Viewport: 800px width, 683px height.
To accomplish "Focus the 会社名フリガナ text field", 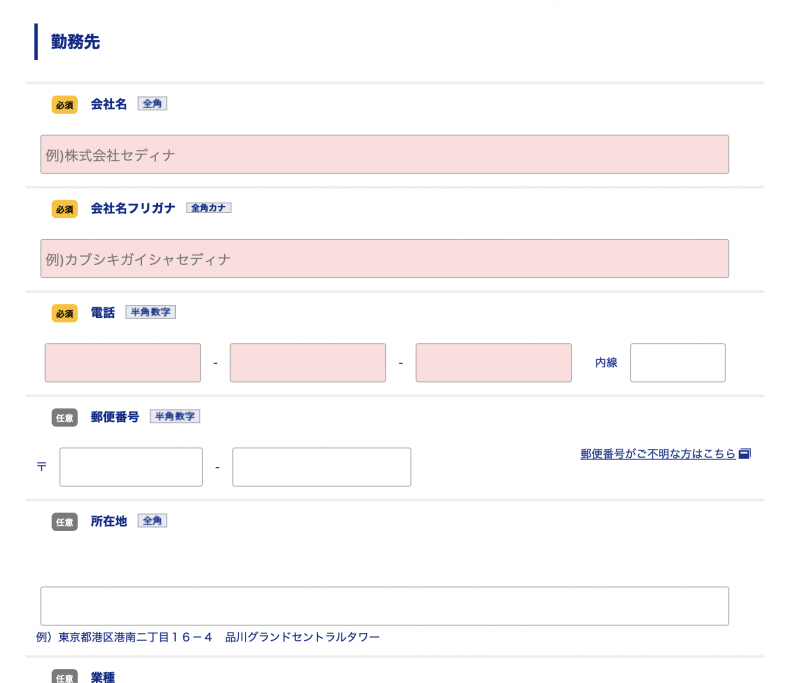I will coord(384,259).
